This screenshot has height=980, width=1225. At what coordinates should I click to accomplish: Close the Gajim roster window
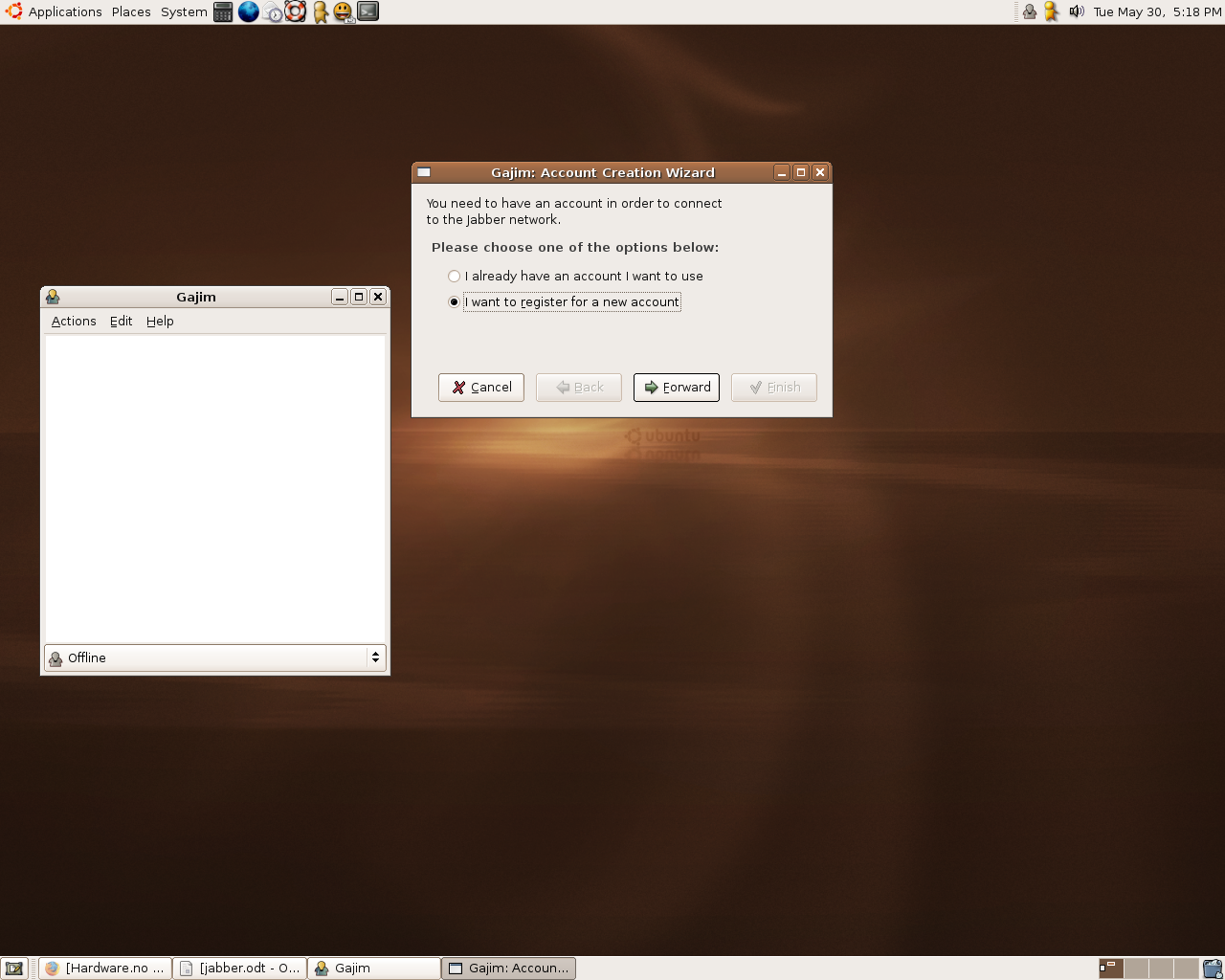click(x=378, y=297)
